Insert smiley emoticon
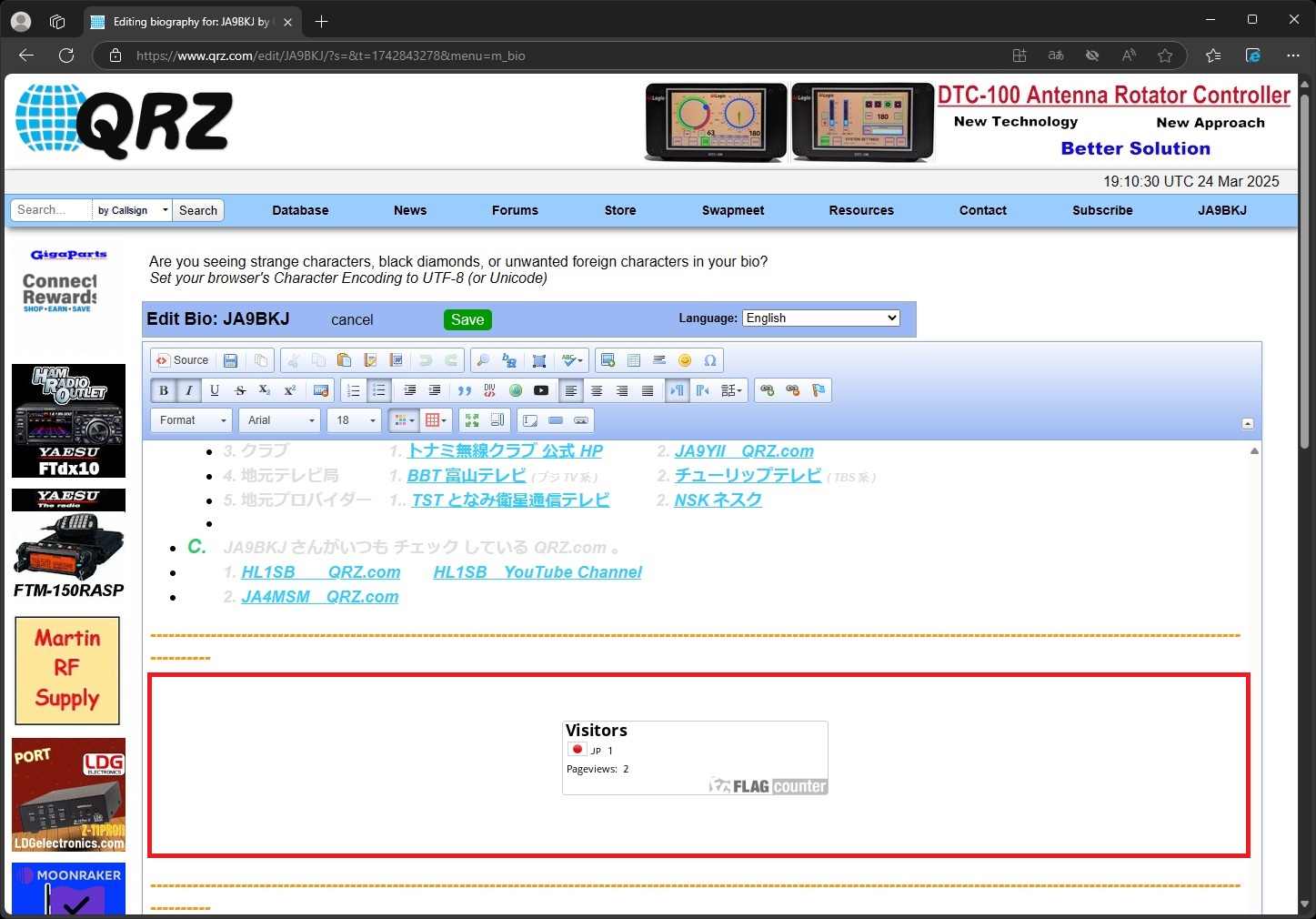 [x=685, y=360]
